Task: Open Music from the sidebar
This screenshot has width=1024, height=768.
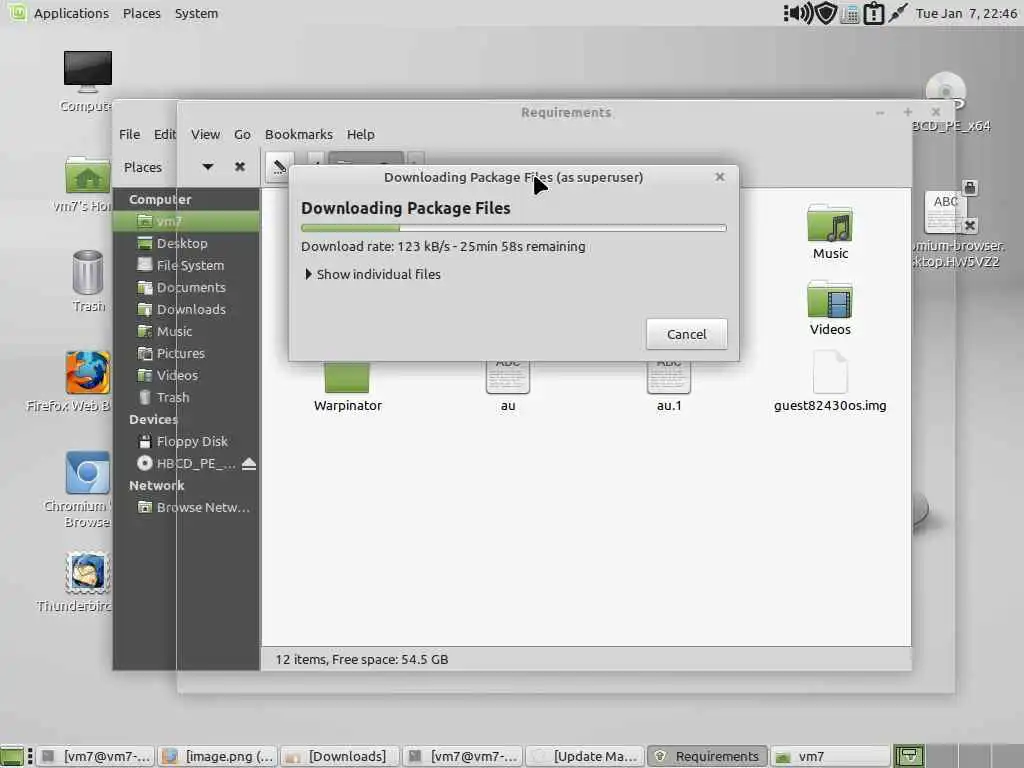Action: [186, 331]
